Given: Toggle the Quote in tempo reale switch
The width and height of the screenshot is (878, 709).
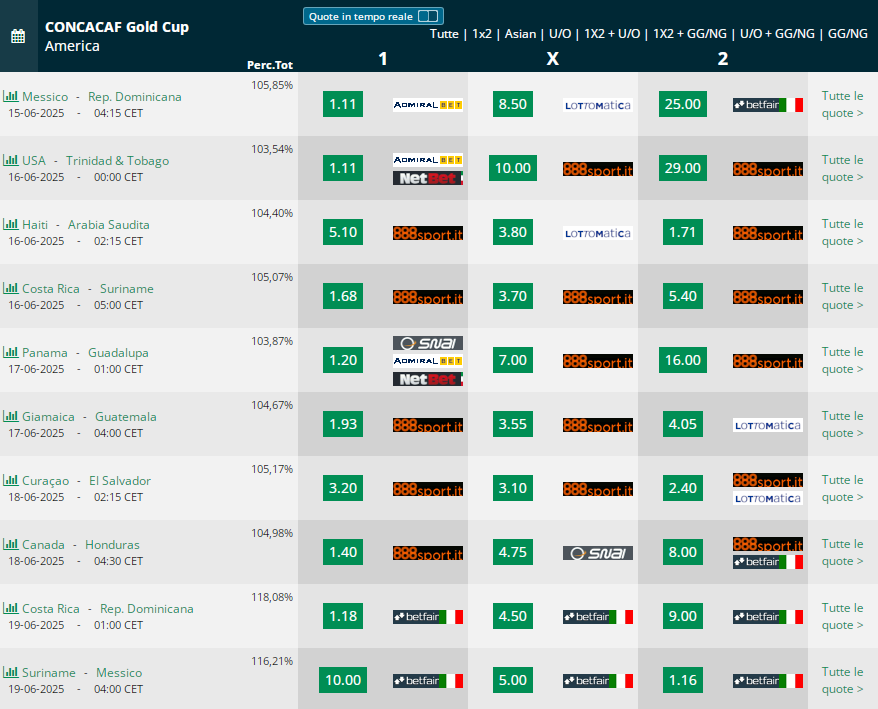Looking at the screenshot, I should (428, 16).
